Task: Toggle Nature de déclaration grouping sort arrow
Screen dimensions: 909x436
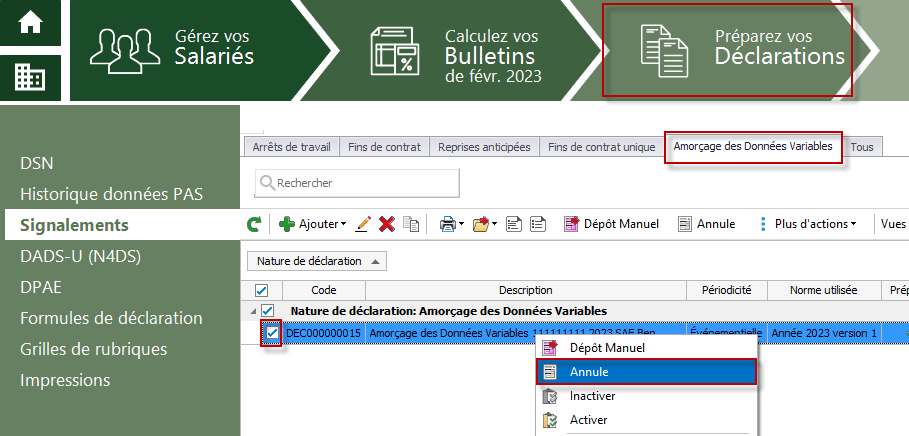Action: 375,261
